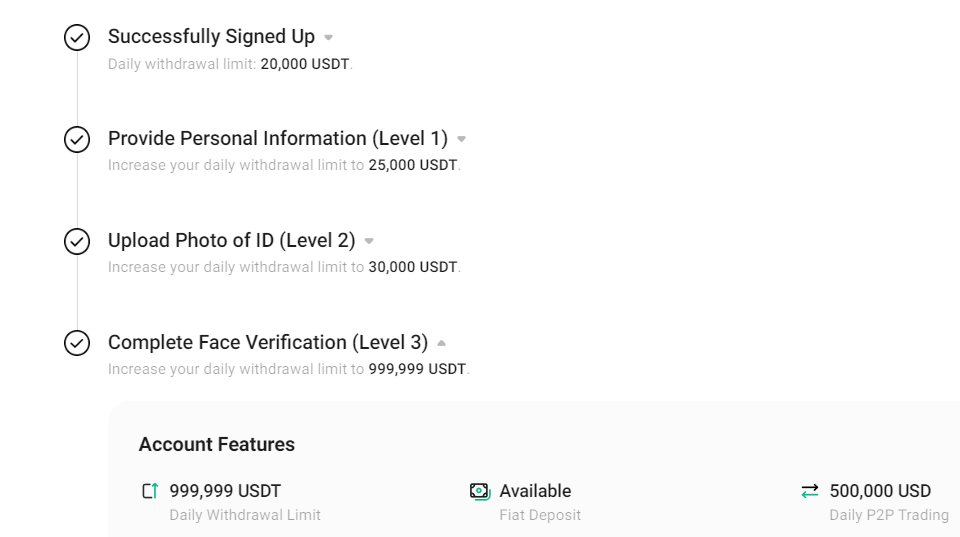Expand the Successfully Signed Up section arrow

(328, 38)
